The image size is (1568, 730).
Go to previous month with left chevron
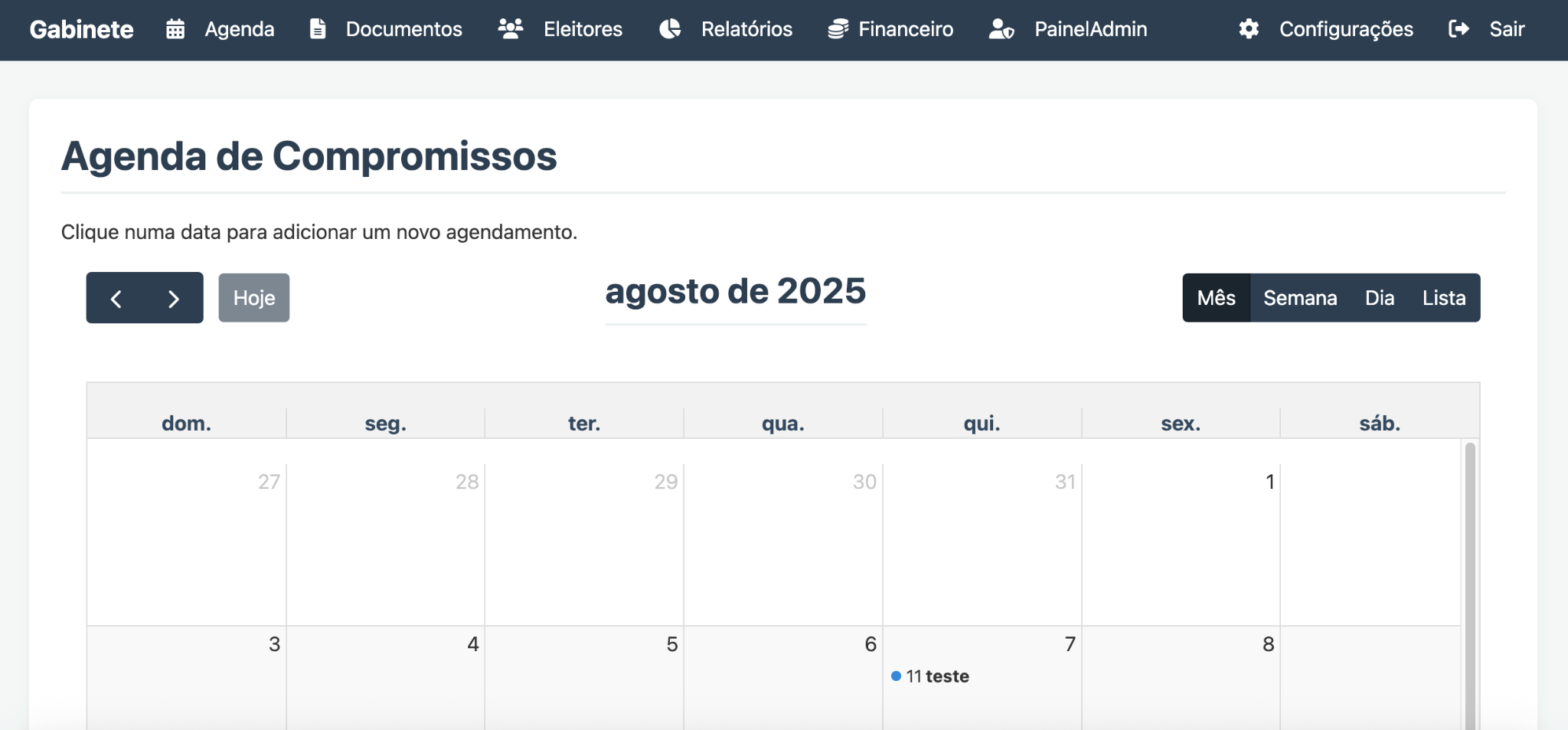pyautogui.click(x=116, y=298)
